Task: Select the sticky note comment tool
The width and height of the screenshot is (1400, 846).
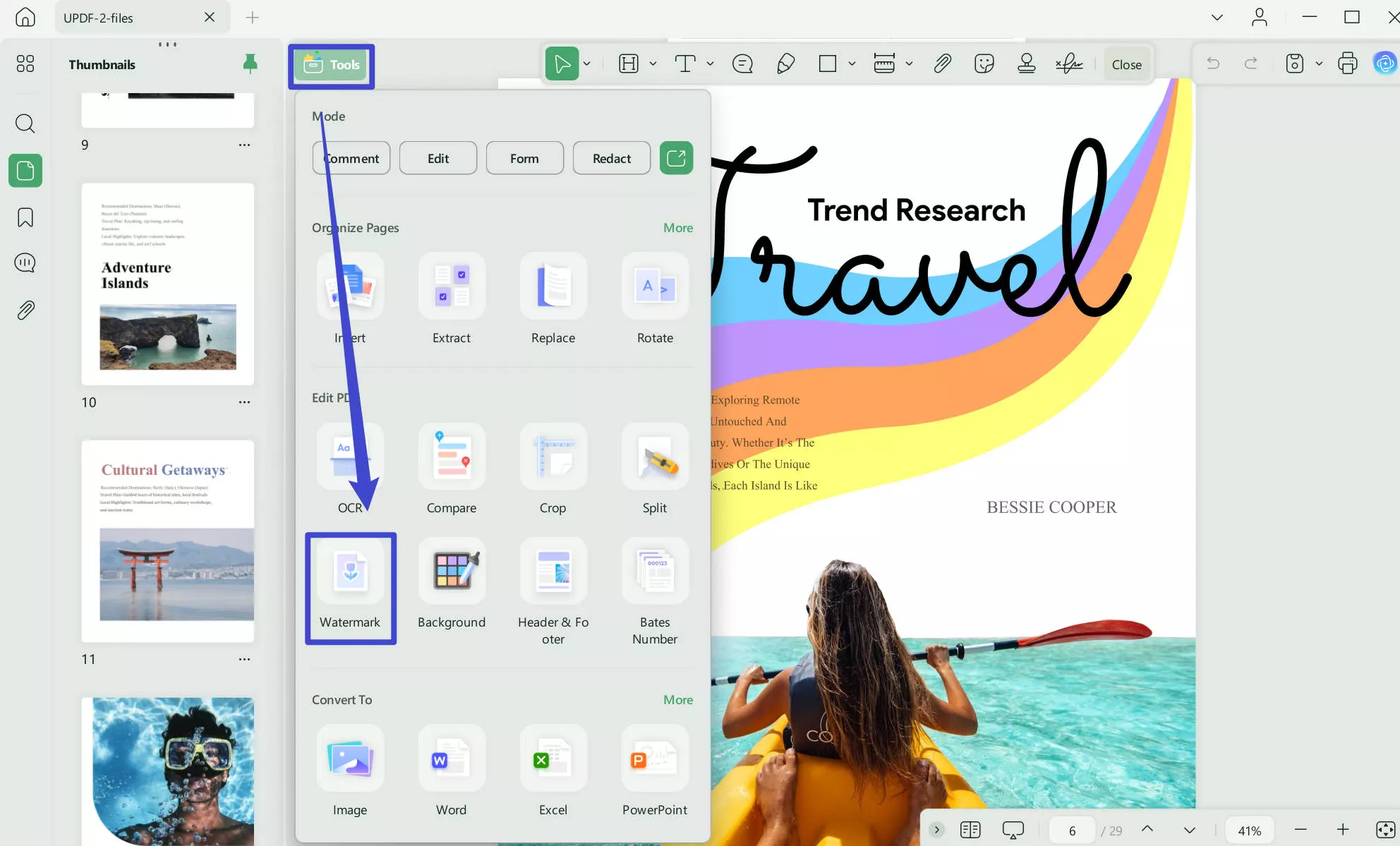Action: [742, 64]
